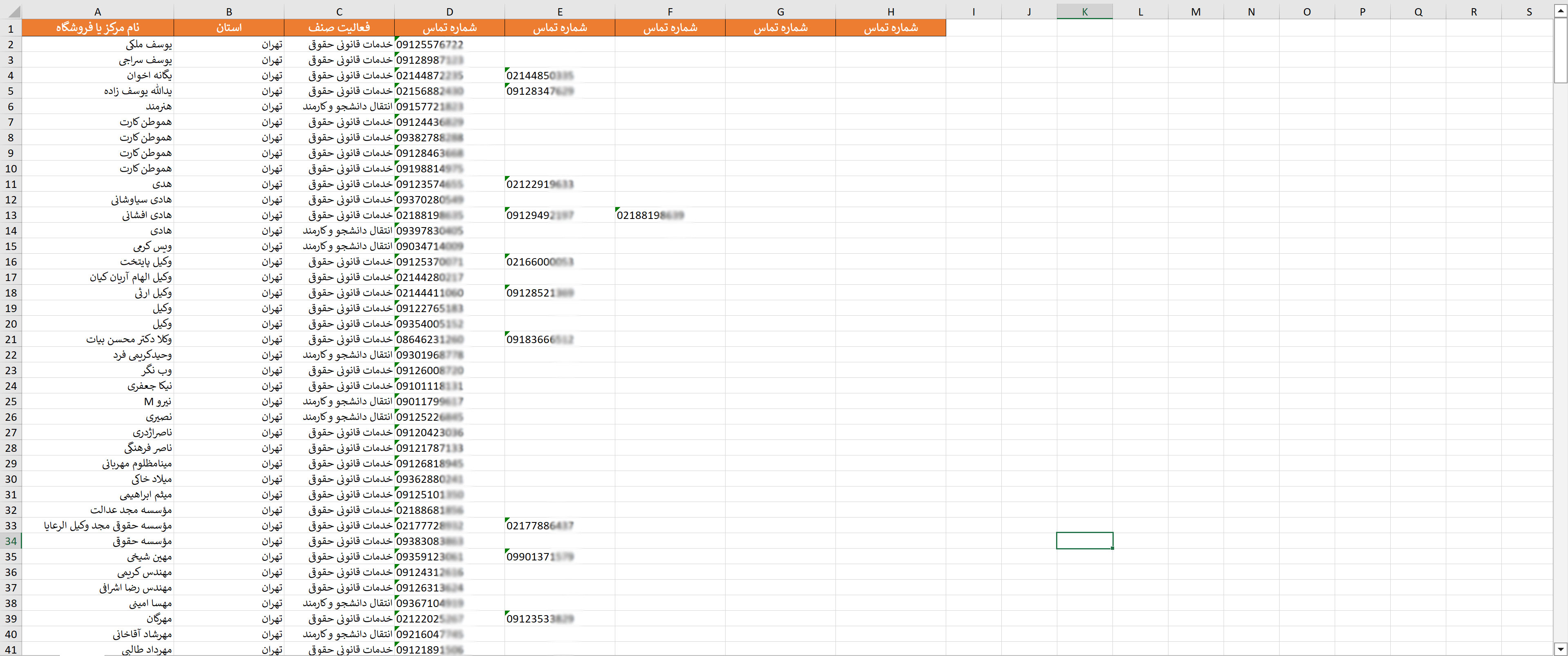This screenshot has height=656, width=1568.
Task: Select cell 'مینامظلوم مهربانی'
Action: (x=98, y=463)
